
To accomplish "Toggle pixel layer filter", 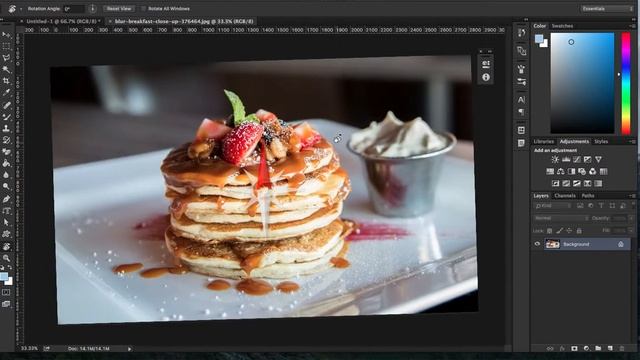I will [580, 206].
